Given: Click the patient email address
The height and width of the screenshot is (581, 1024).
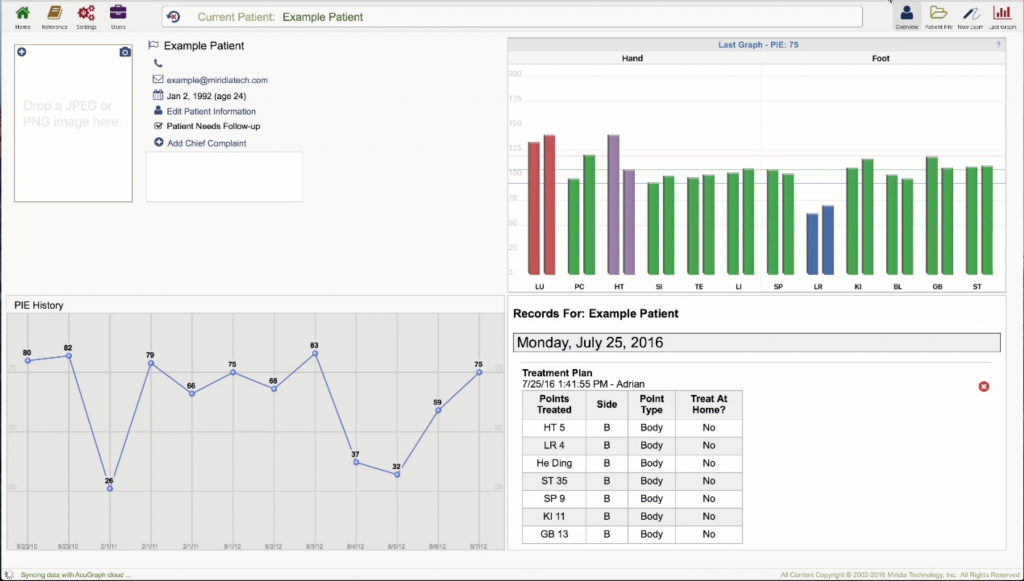Looking at the screenshot, I should pyautogui.click(x=217, y=80).
